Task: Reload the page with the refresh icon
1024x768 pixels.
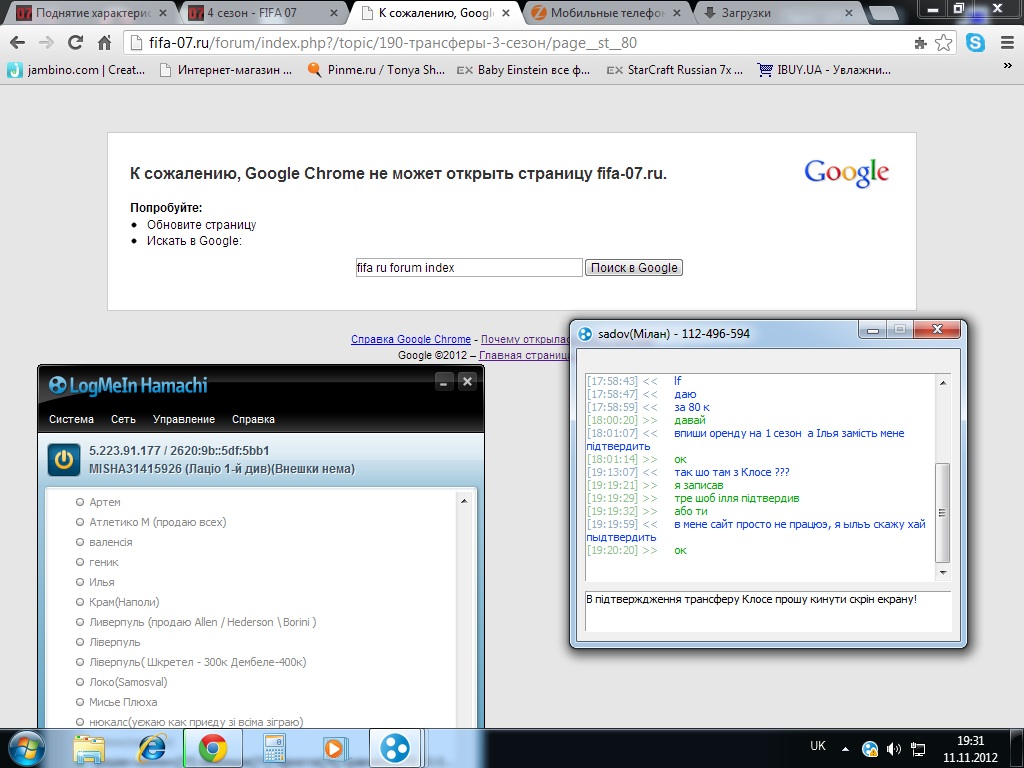Action: tap(76, 43)
